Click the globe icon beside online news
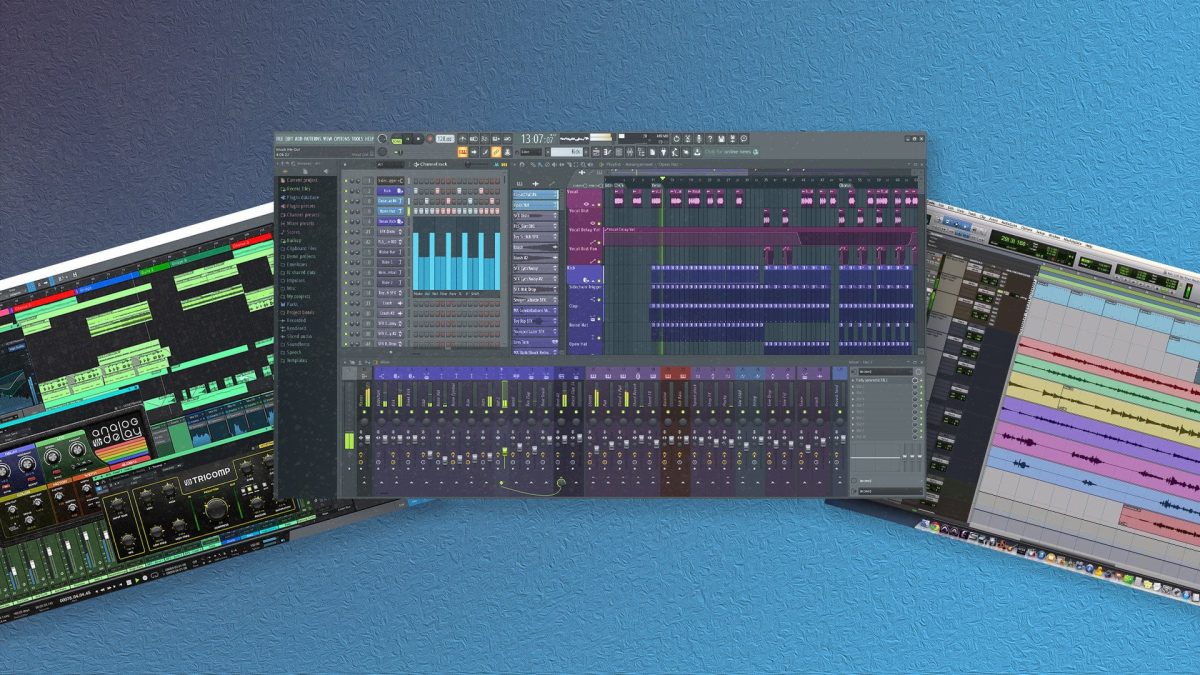 coord(756,152)
